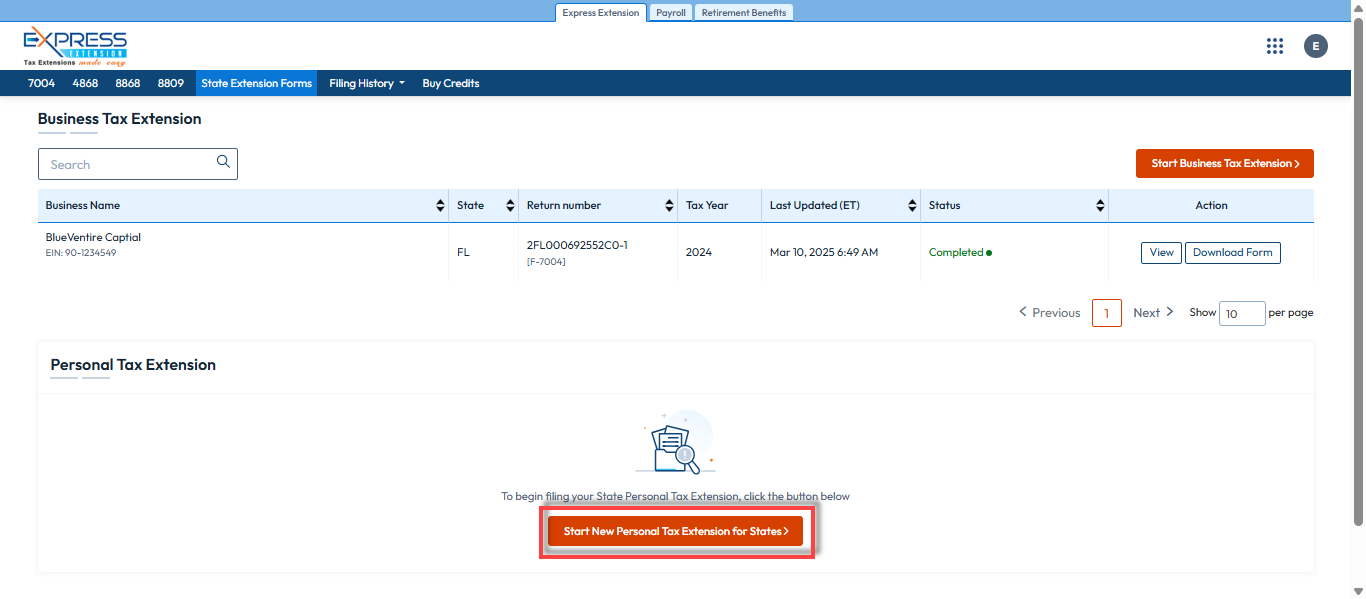
Task: Click the FL state cell
Action: [463, 252]
